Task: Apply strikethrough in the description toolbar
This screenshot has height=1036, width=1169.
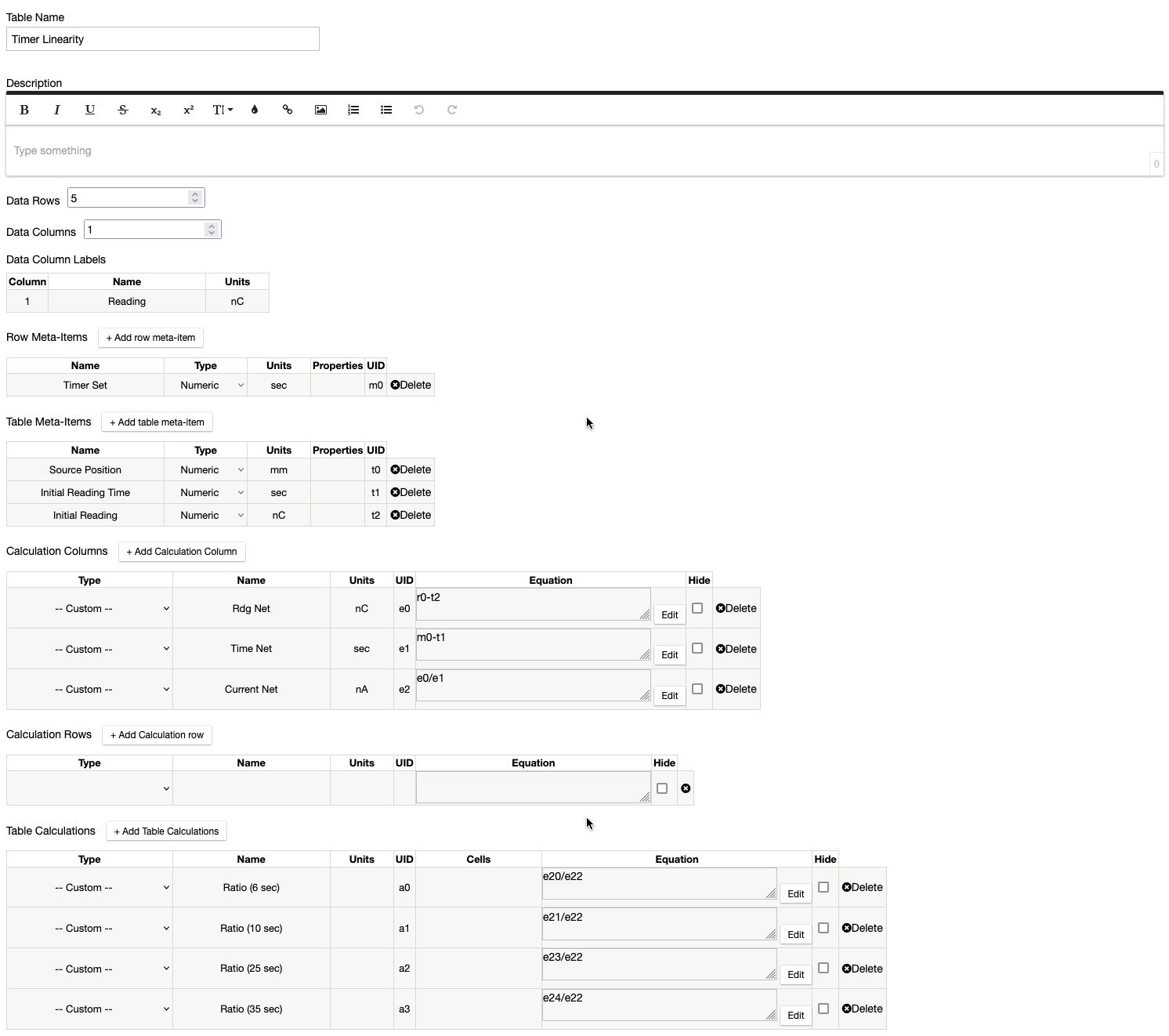Action: click(x=123, y=110)
